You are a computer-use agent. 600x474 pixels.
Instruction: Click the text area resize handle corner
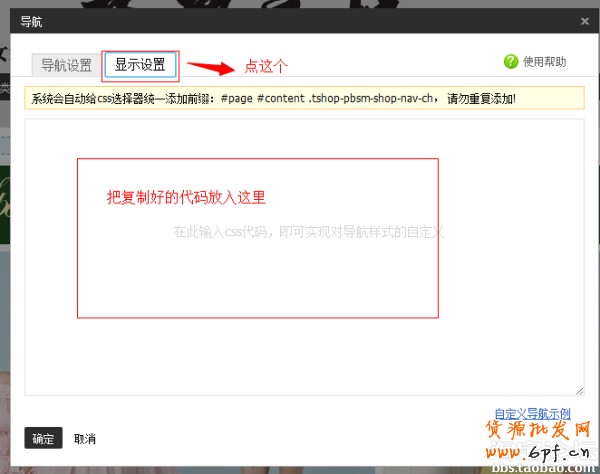(579, 390)
